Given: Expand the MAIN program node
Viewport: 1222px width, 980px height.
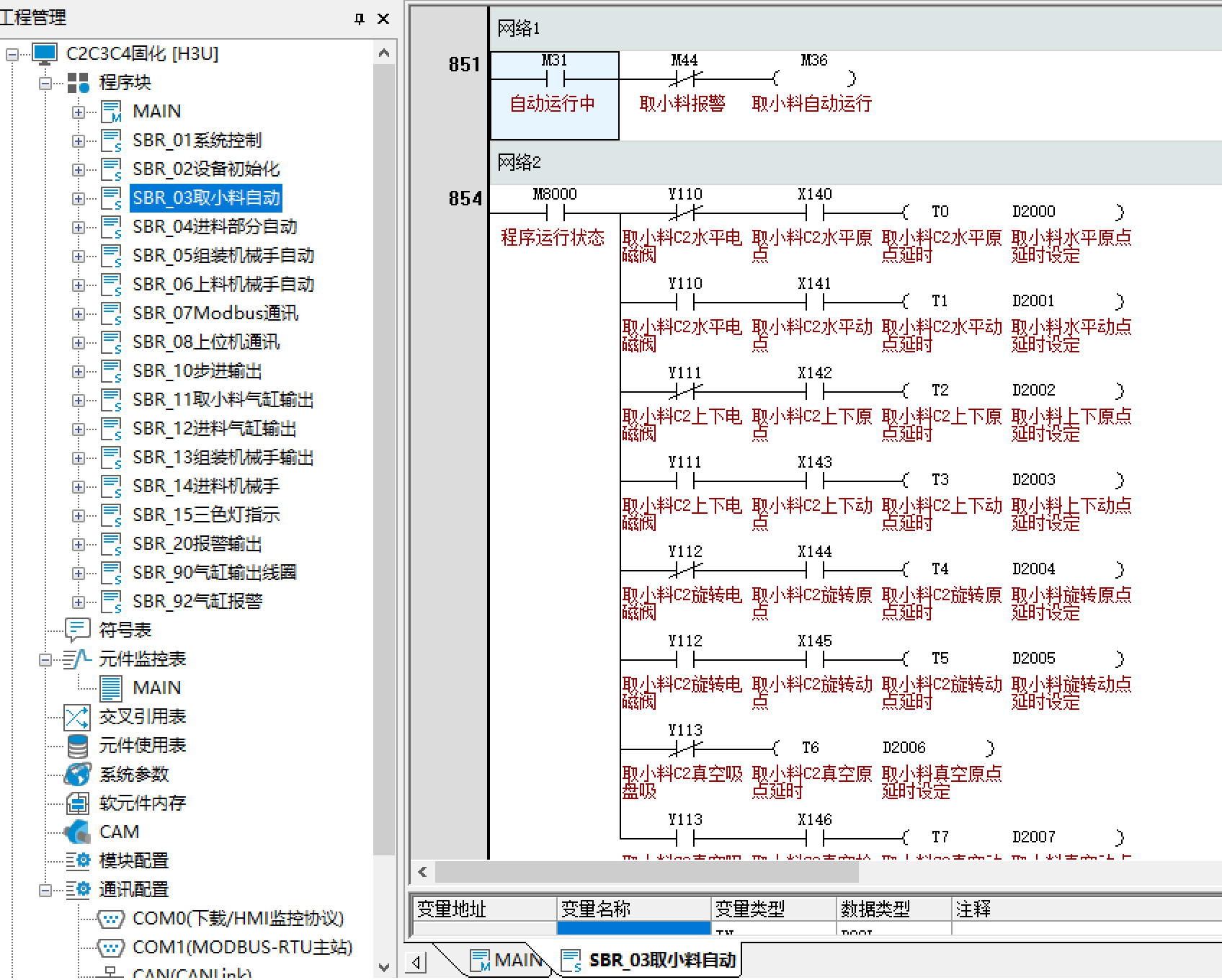Looking at the screenshot, I should pyautogui.click(x=79, y=112).
